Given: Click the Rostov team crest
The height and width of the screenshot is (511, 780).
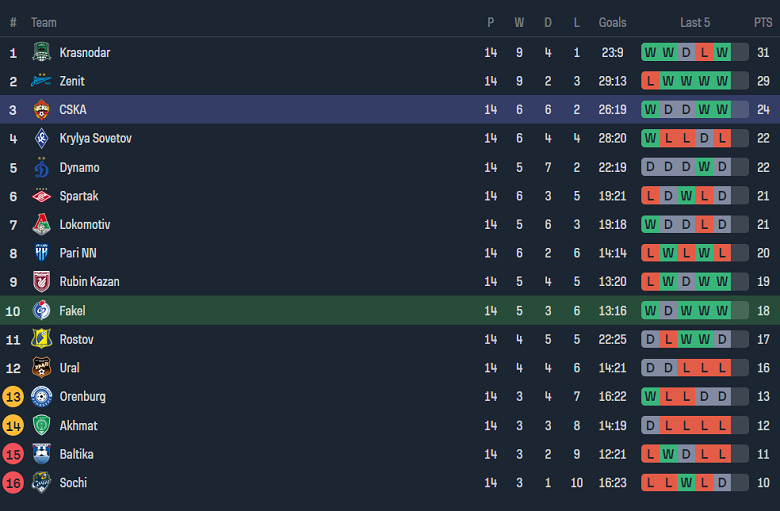Looking at the screenshot, I should (41, 339).
